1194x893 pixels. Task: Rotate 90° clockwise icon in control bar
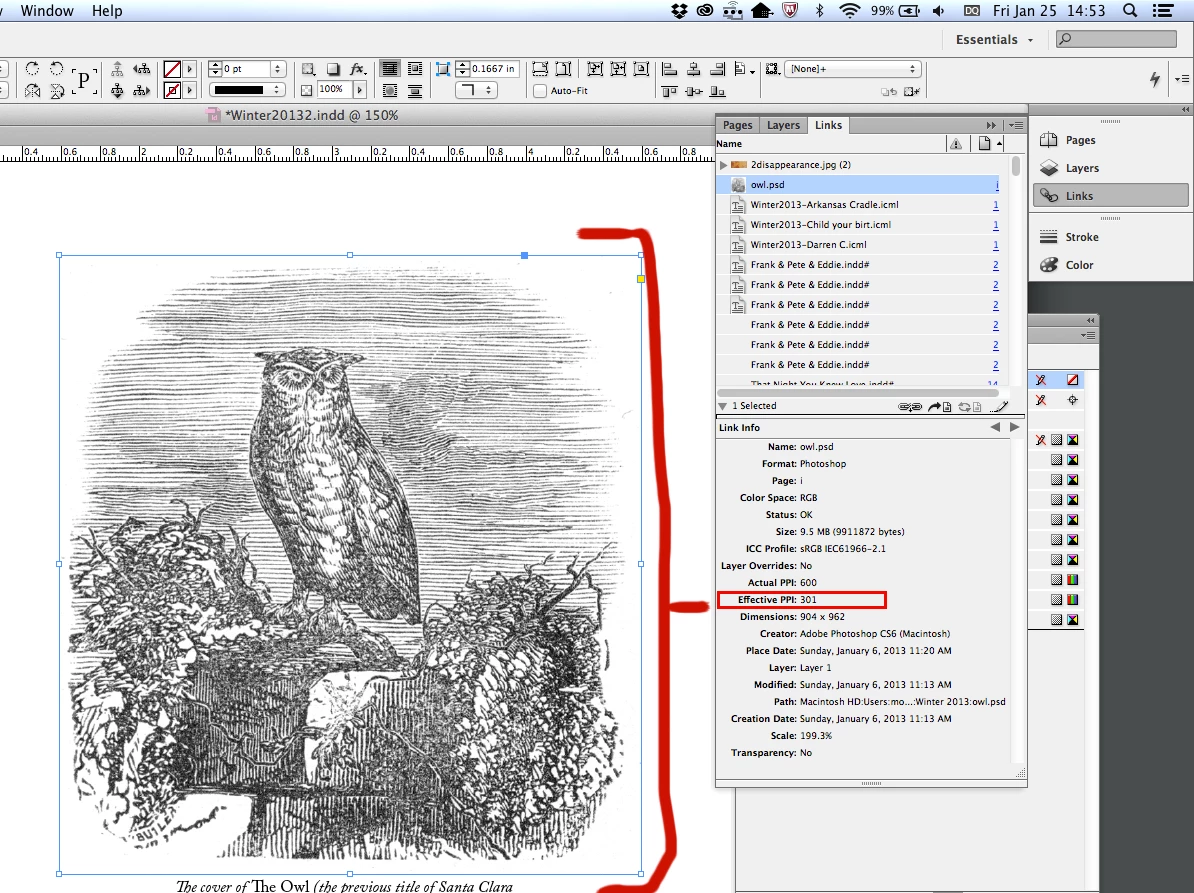(x=32, y=69)
